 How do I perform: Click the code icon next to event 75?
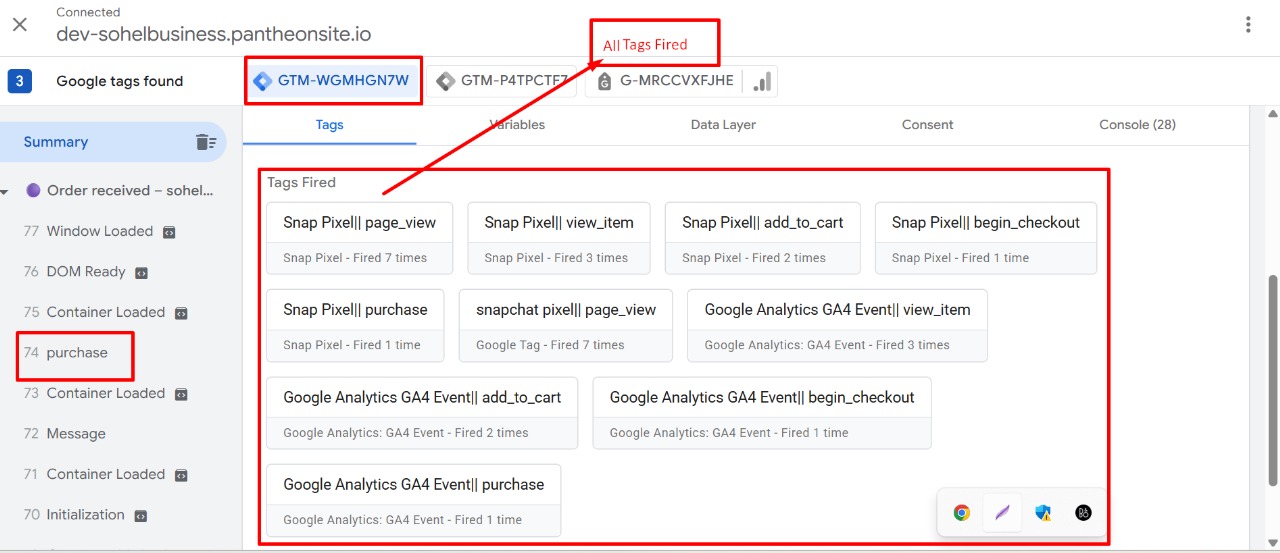tap(181, 313)
